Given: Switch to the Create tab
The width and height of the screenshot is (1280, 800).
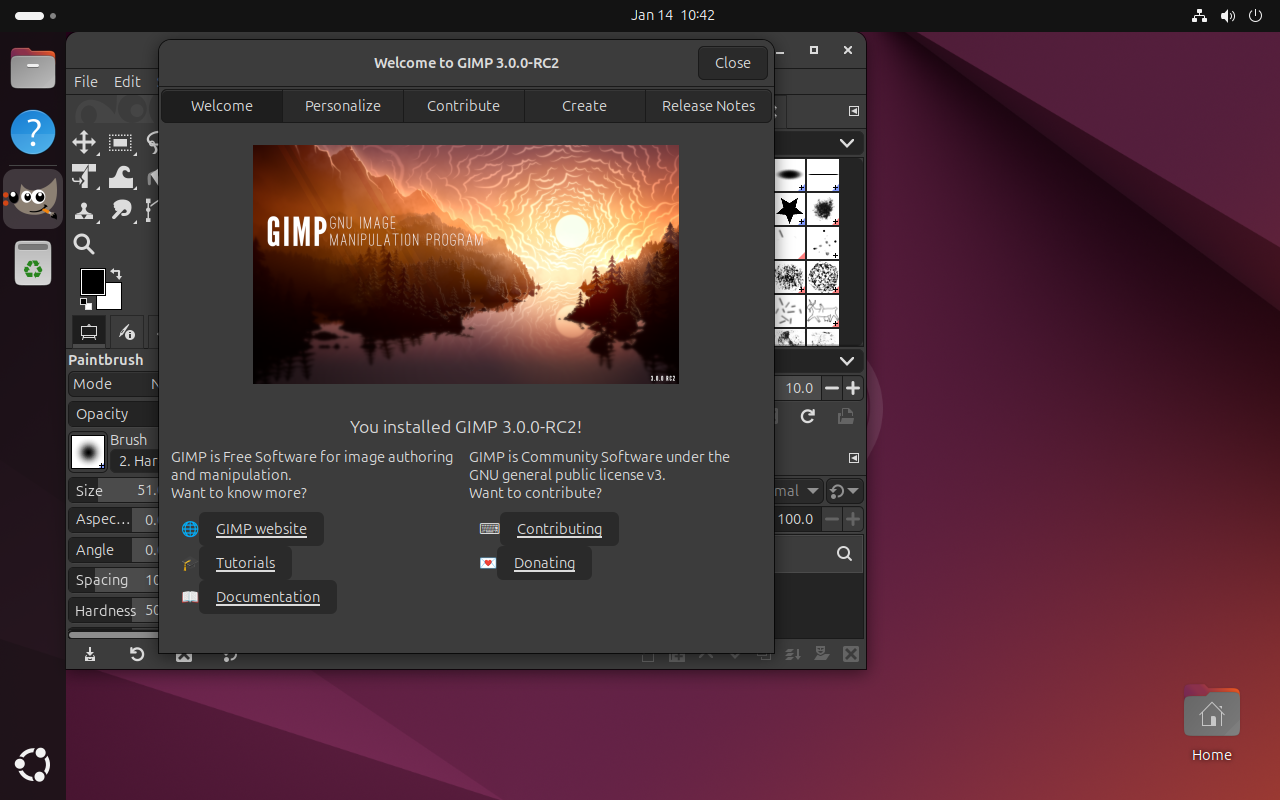Looking at the screenshot, I should point(584,105).
